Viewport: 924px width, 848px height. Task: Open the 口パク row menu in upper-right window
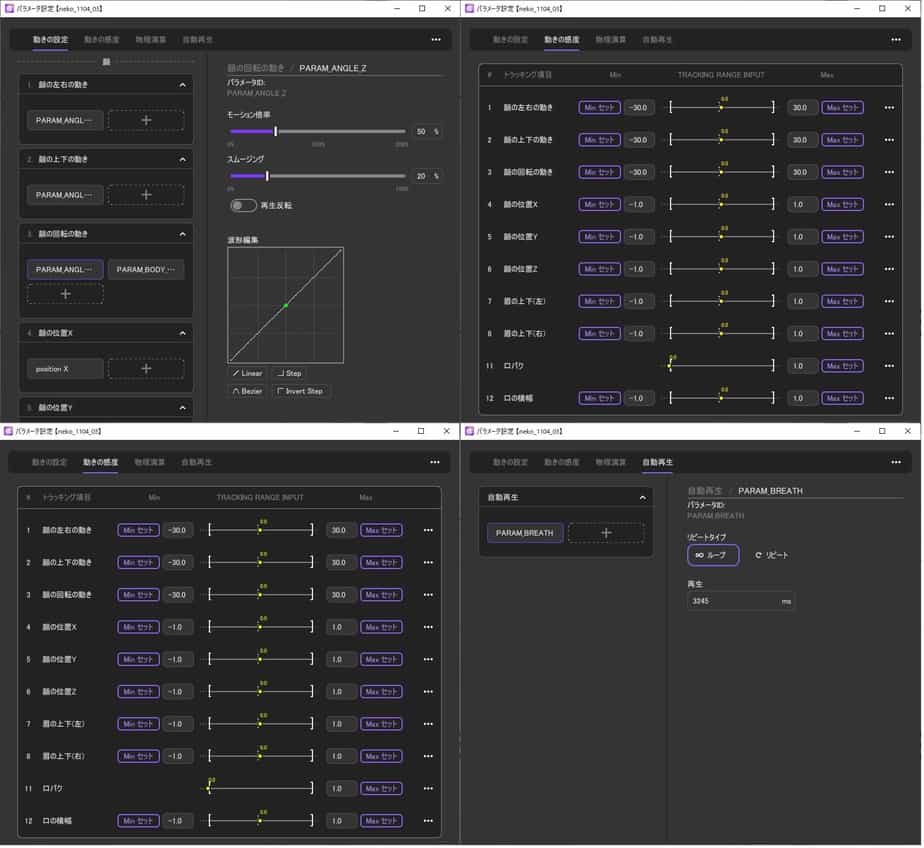click(889, 366)
